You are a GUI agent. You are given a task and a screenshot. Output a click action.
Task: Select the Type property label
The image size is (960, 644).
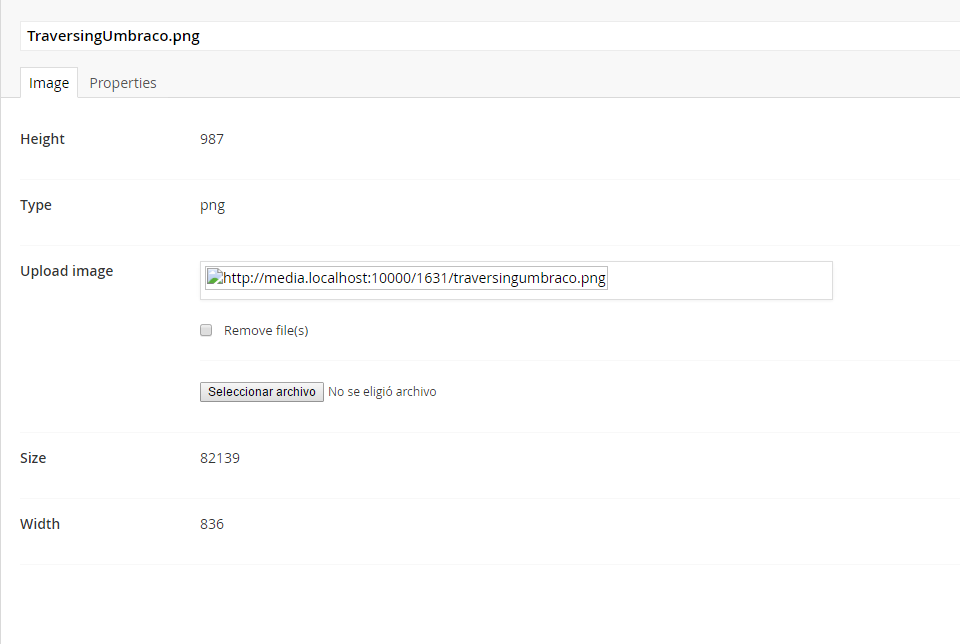[36, 205]
